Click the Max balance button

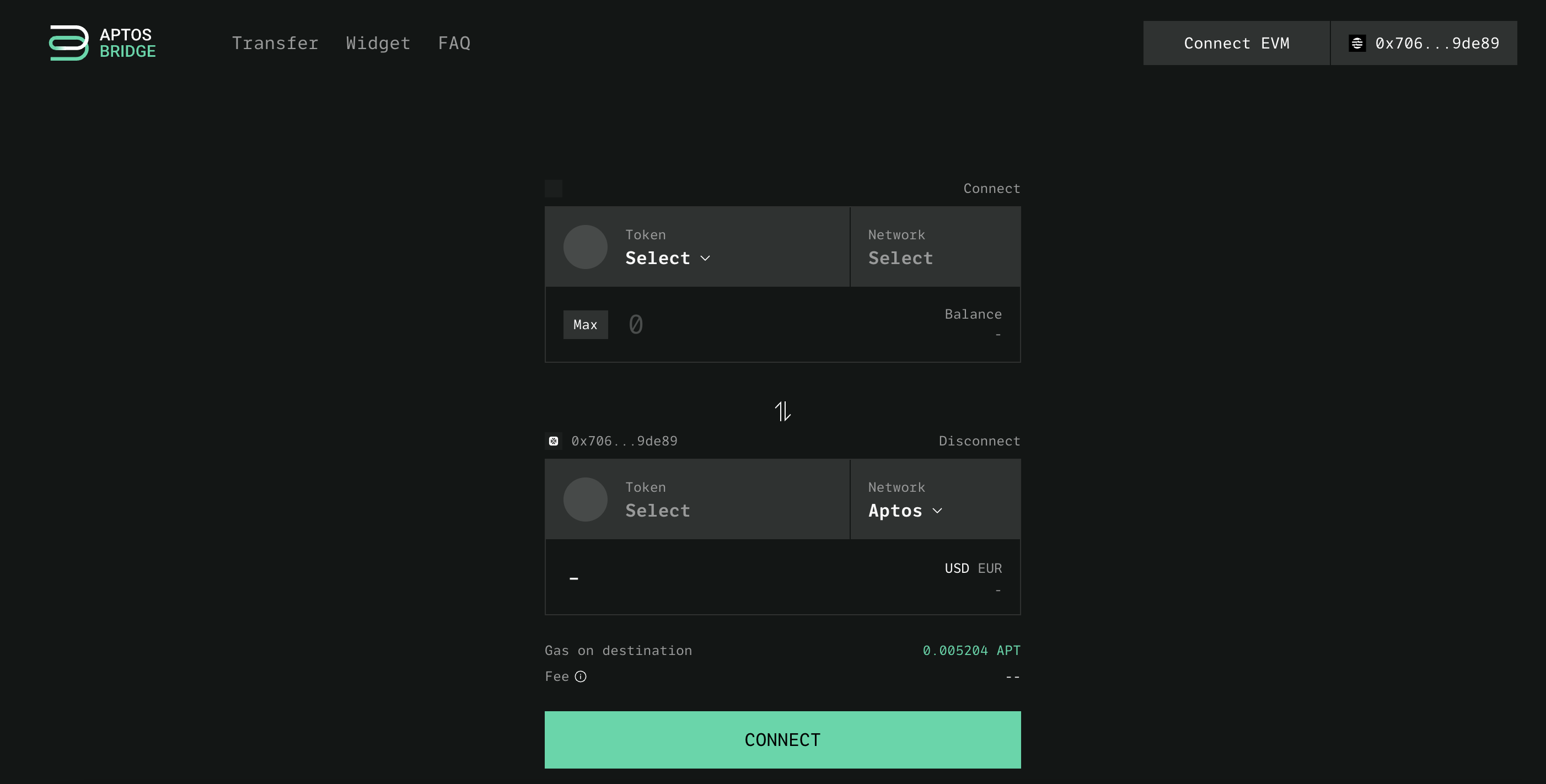[x=585, y=324]
